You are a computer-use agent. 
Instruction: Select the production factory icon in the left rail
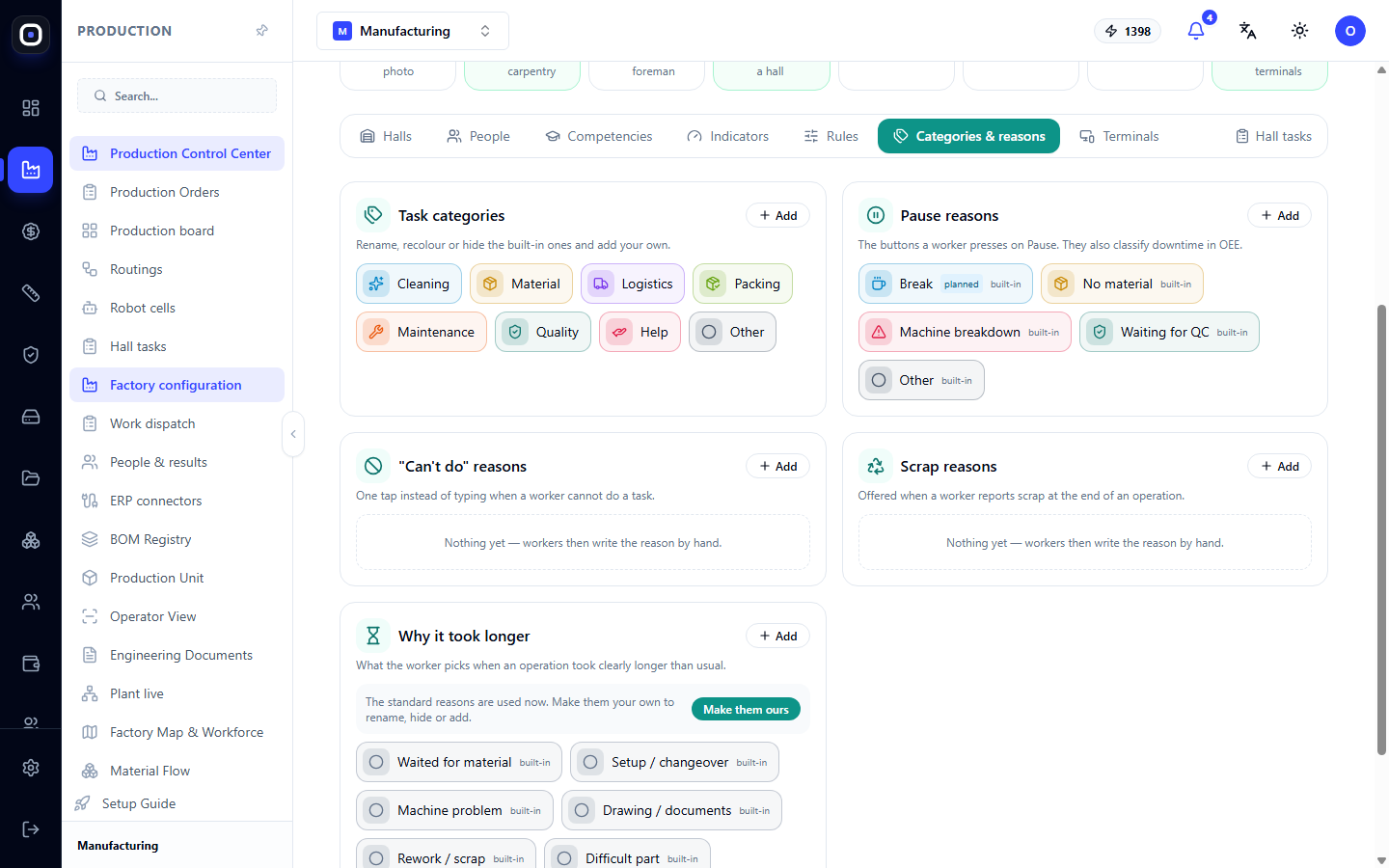pyautogui.click(x=31, y=170)
